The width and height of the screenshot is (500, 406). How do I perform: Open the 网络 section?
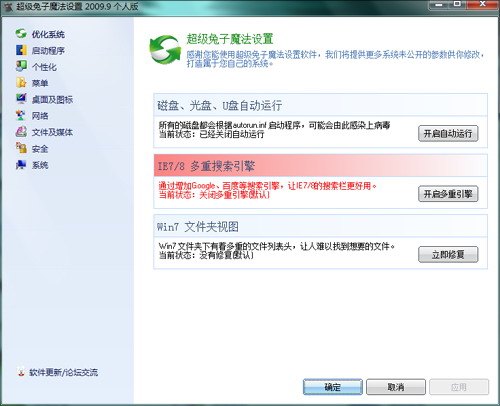pyautogui.click(x=40, y=116)
